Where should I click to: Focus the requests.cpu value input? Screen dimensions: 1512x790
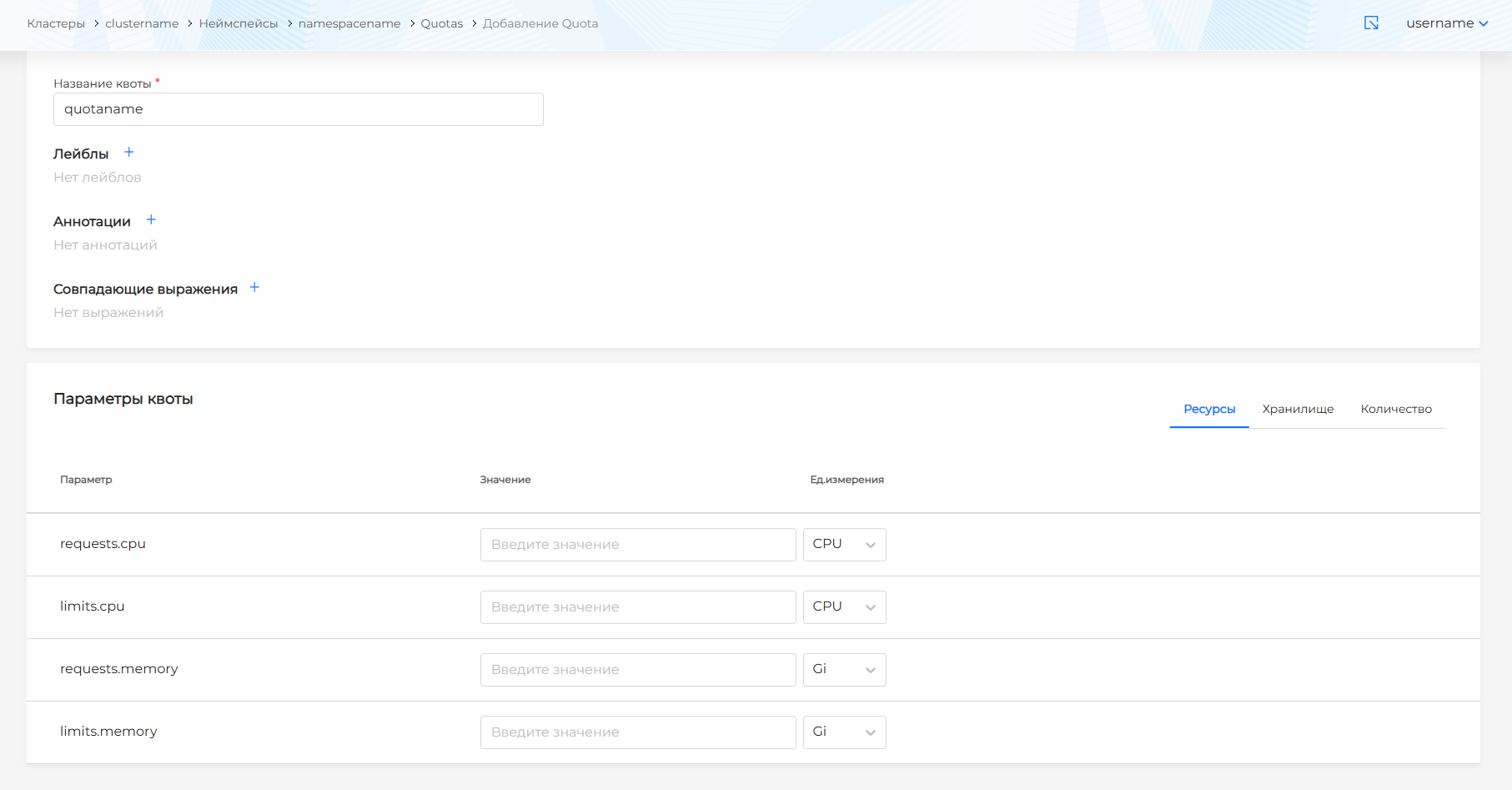[x=637, y=545]
